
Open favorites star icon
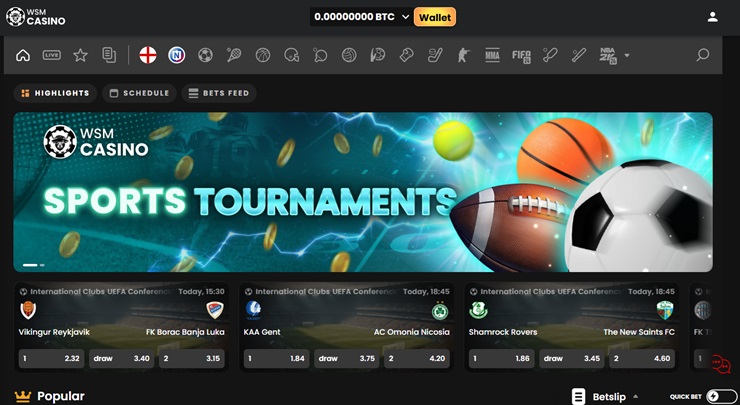[x=80, y=55]
